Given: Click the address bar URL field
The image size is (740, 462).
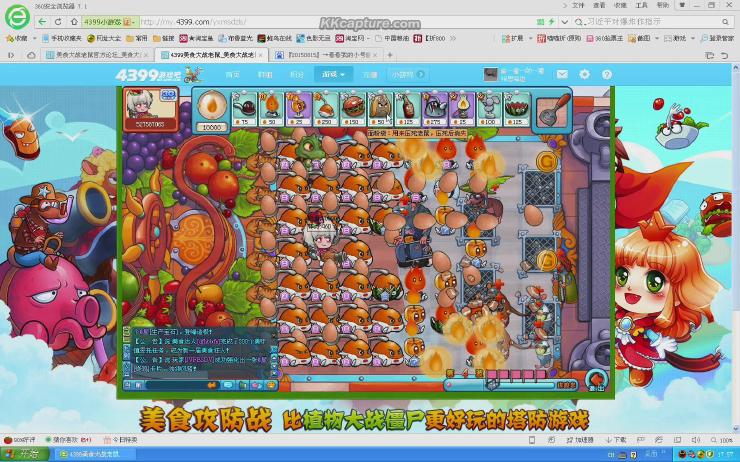Looking at the screenshot, I should (335, 22).
